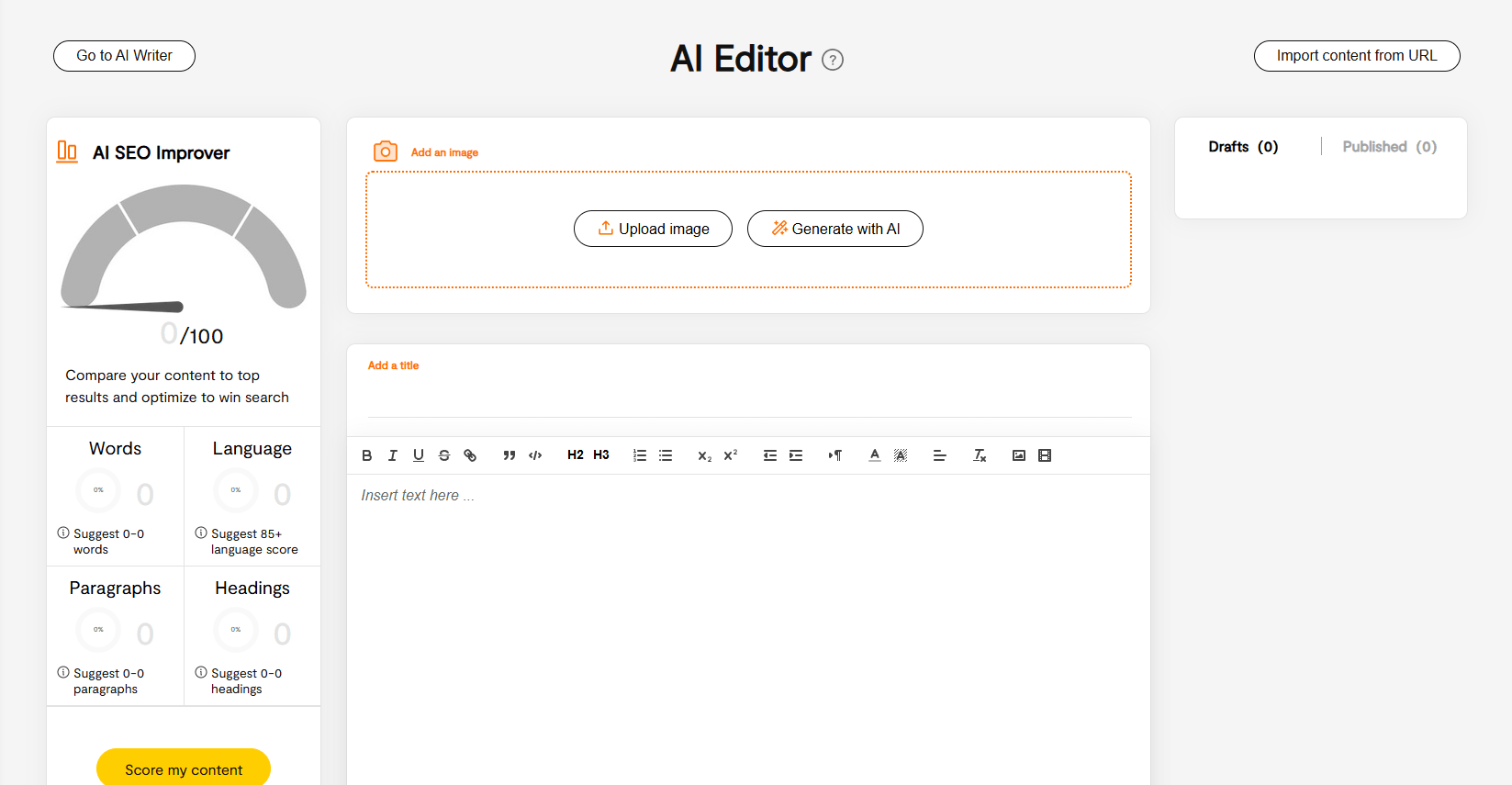Click the Language percentage progress ring
This screenshot has width=1512, height=785.
coord(236,490)
